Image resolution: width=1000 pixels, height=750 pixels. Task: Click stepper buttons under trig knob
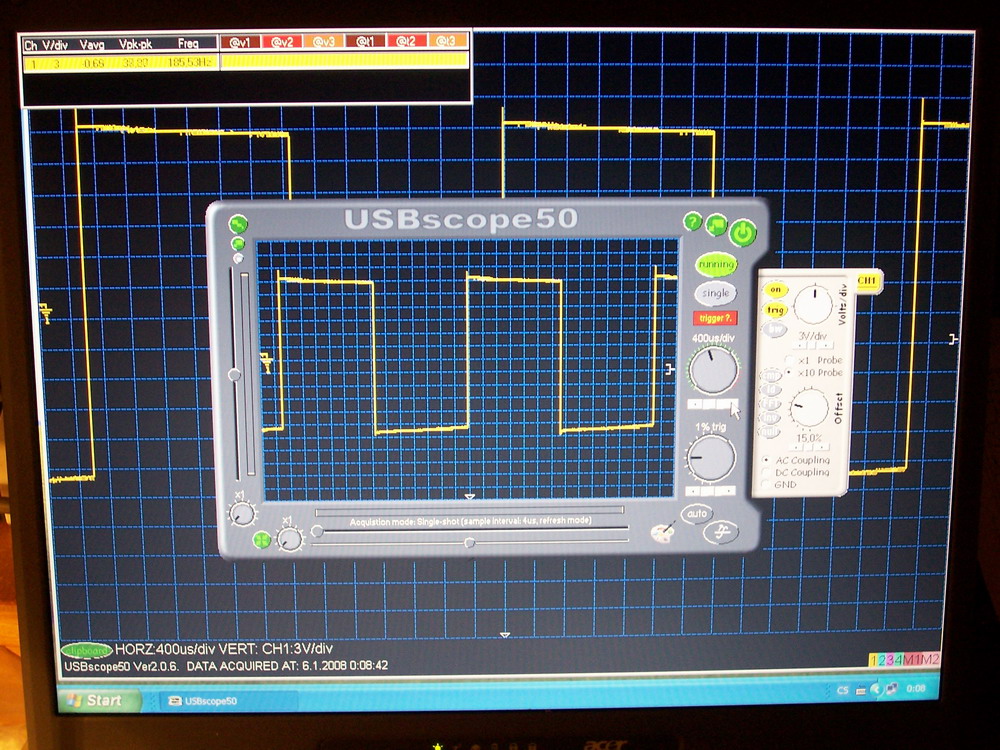(x=710, y=491)
